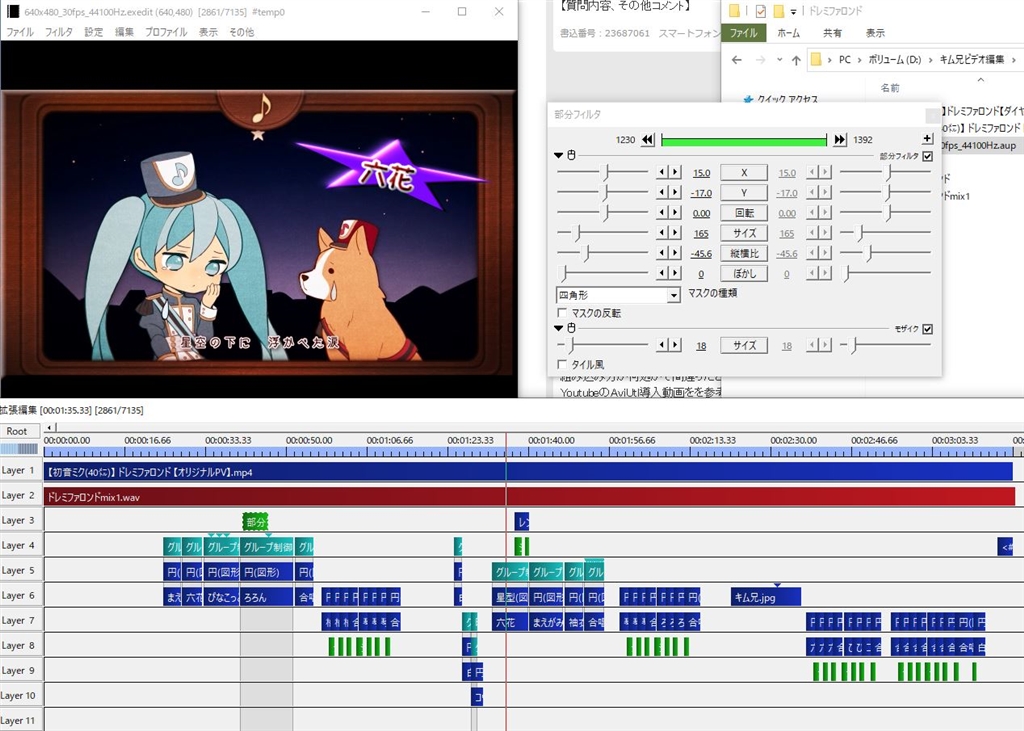Go up one folder in Explorer
1024x731 pixels.
[x=795, y=60]
